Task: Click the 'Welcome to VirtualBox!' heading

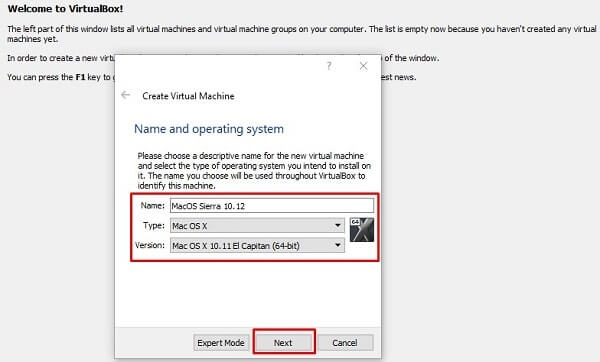Action: pyautogui.click(x=65, y=9)
